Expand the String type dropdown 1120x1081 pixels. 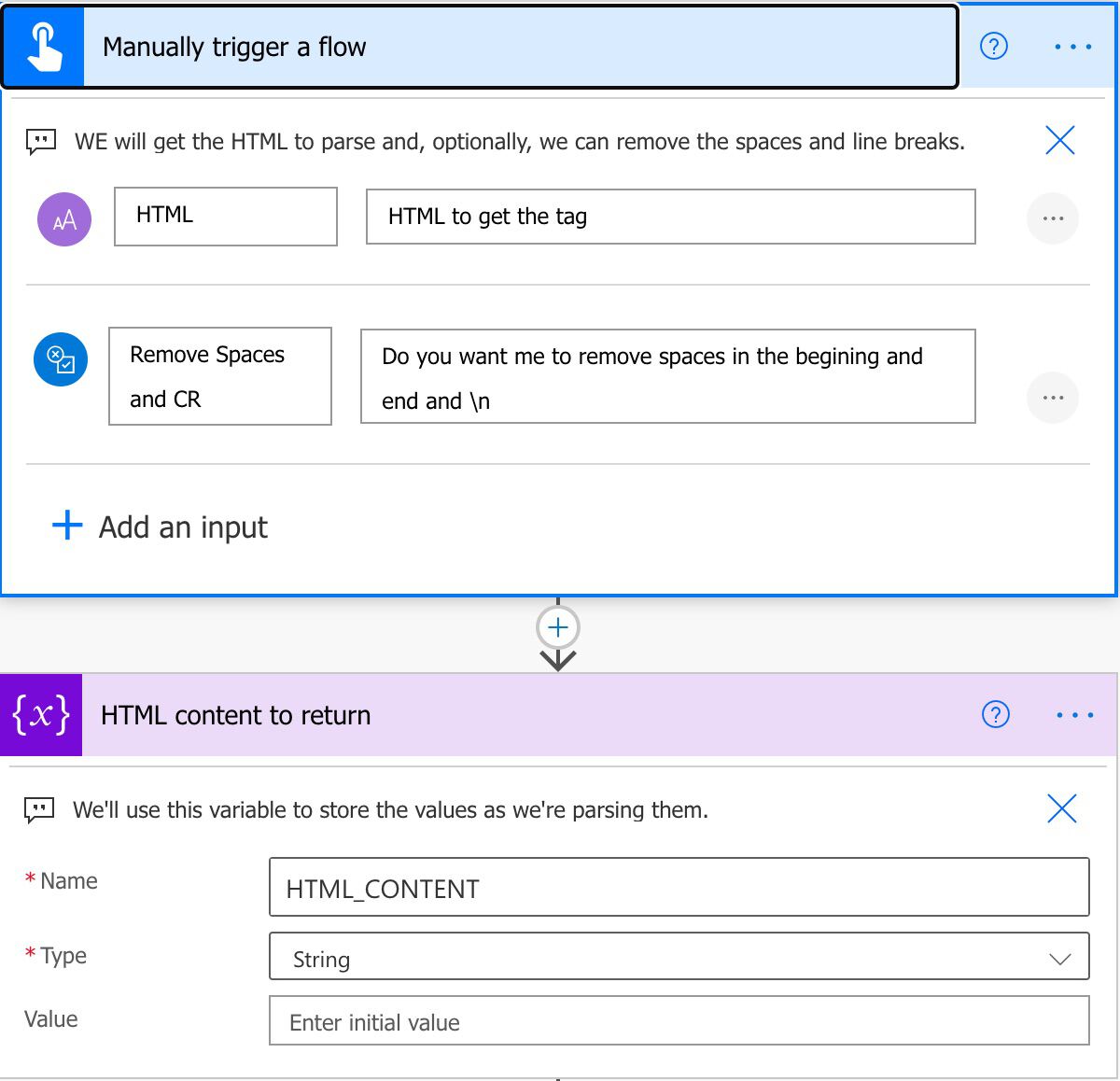1059,958
